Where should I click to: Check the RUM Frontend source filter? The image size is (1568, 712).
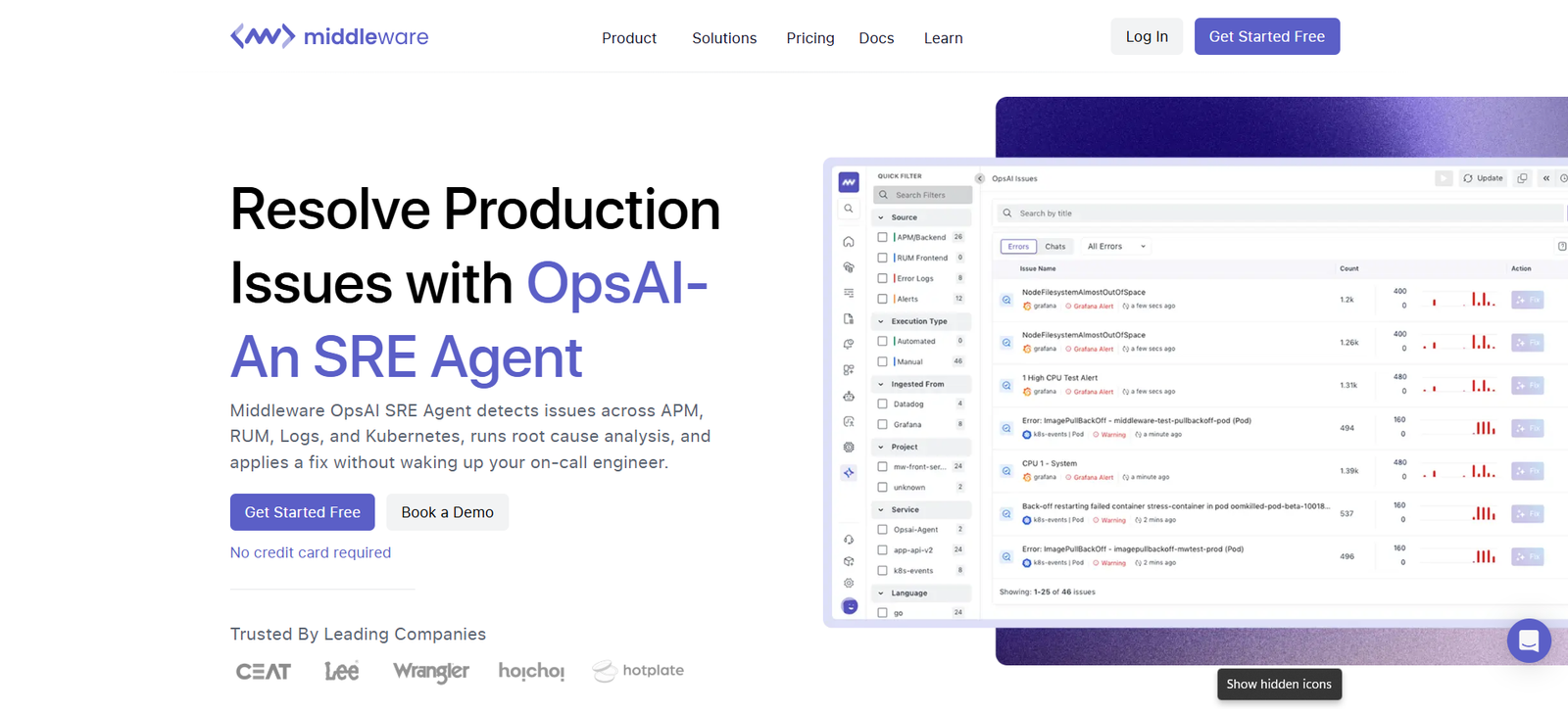[882, 258]
